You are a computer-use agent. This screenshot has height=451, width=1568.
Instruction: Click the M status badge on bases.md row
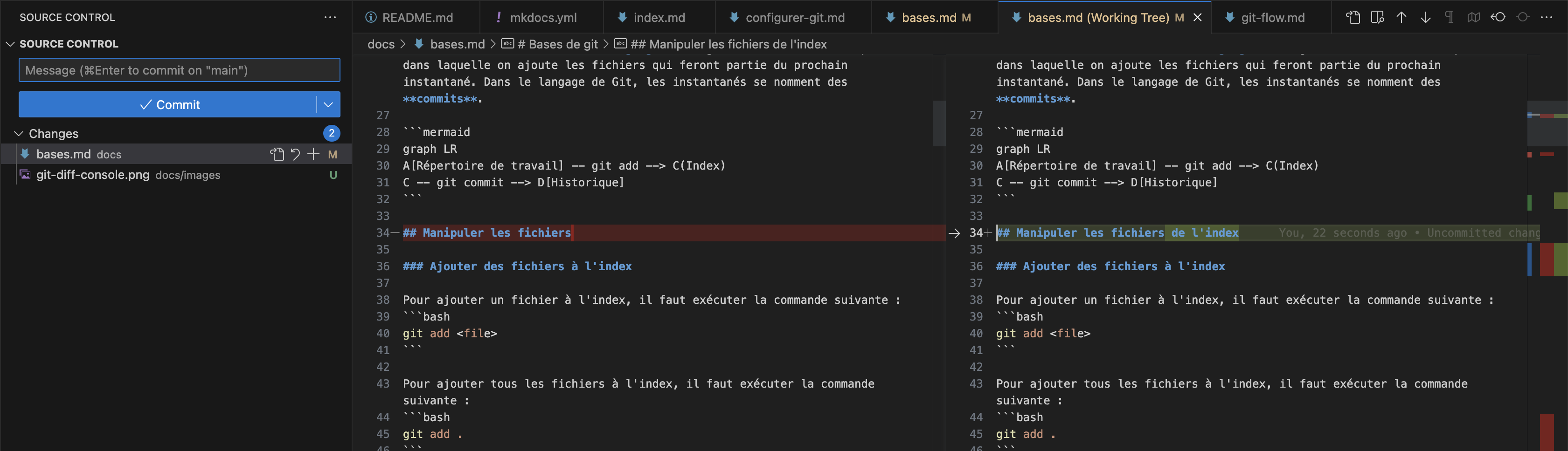point(333,154)
